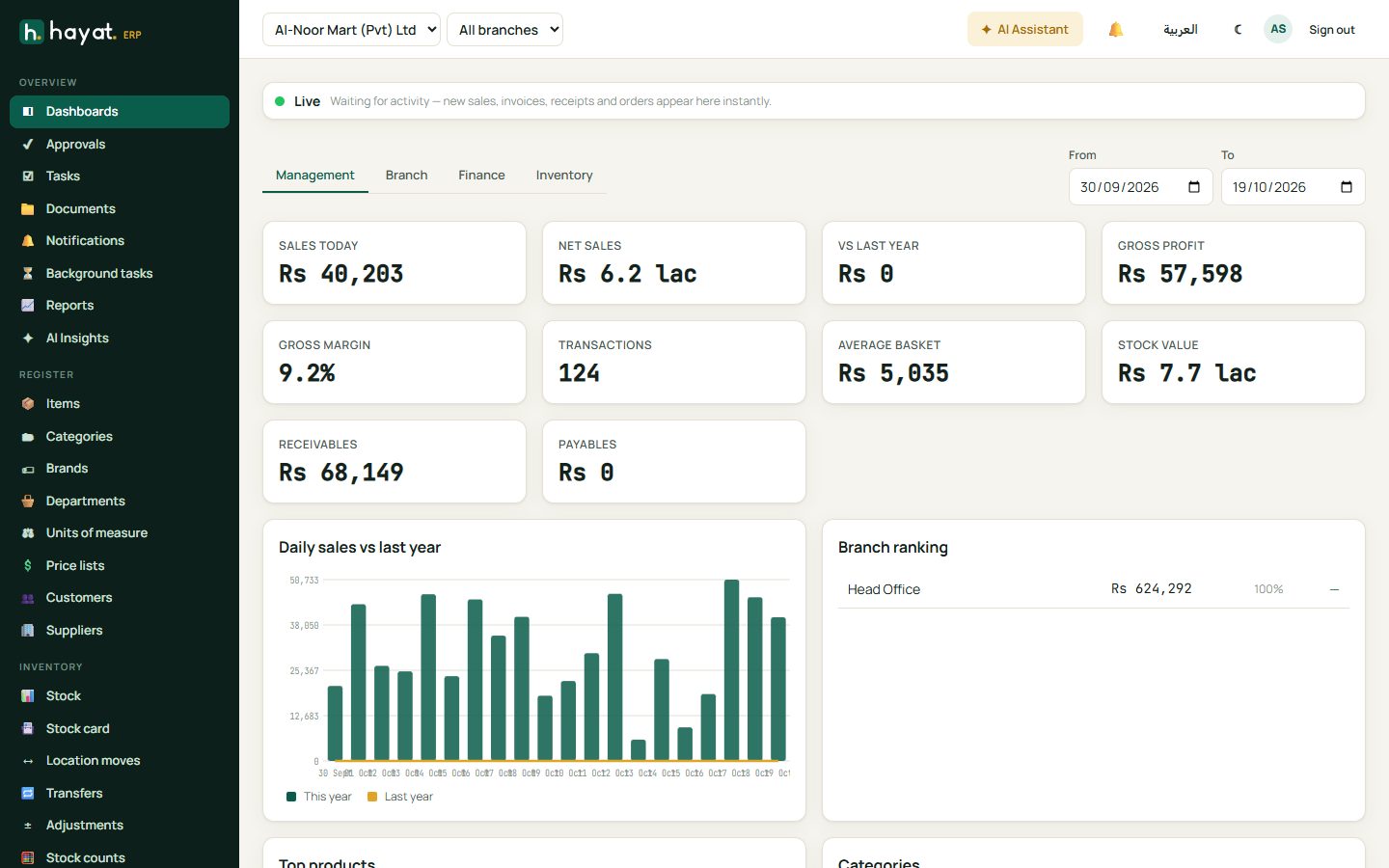Click the AS user avatar
The image size is (1389, 868).
tap(1278, 29)
